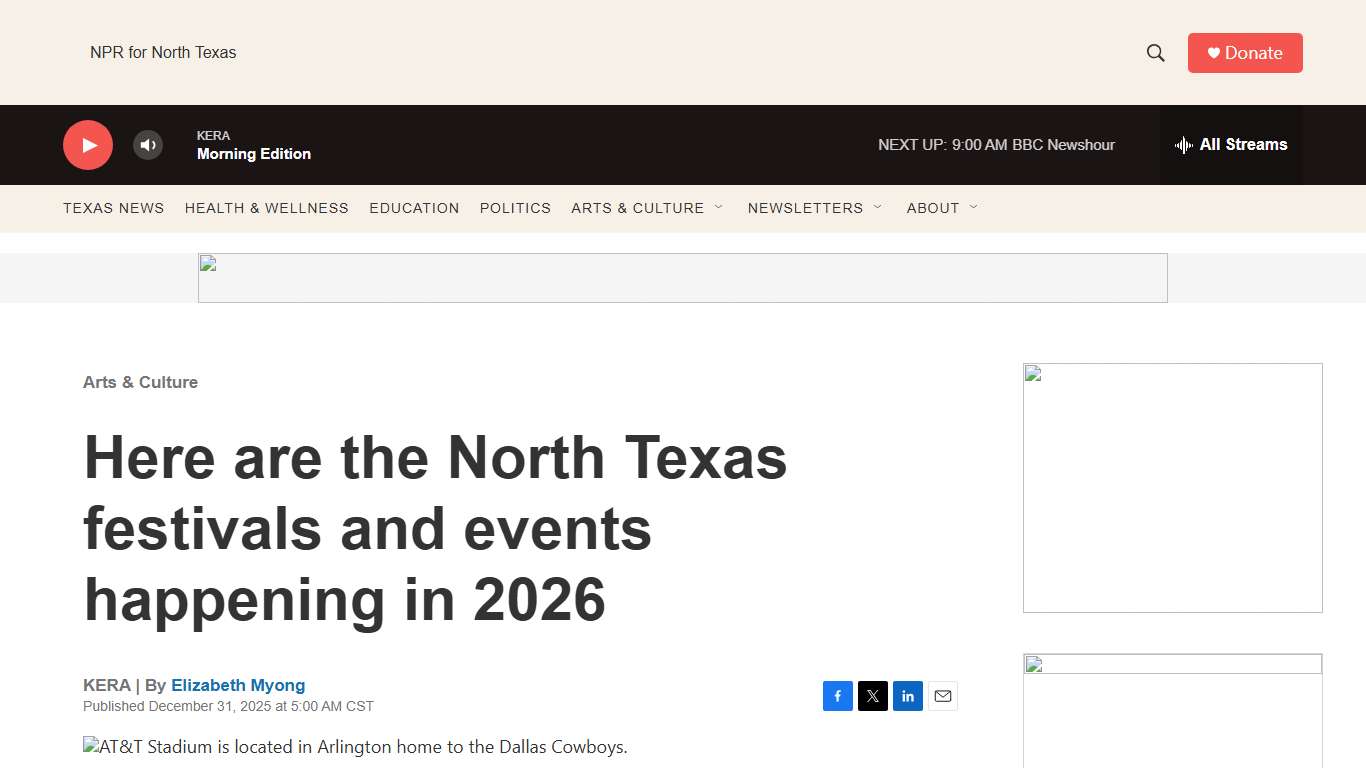Share the article on LinkedIn
1366x768 pixels.
[907, 696]
